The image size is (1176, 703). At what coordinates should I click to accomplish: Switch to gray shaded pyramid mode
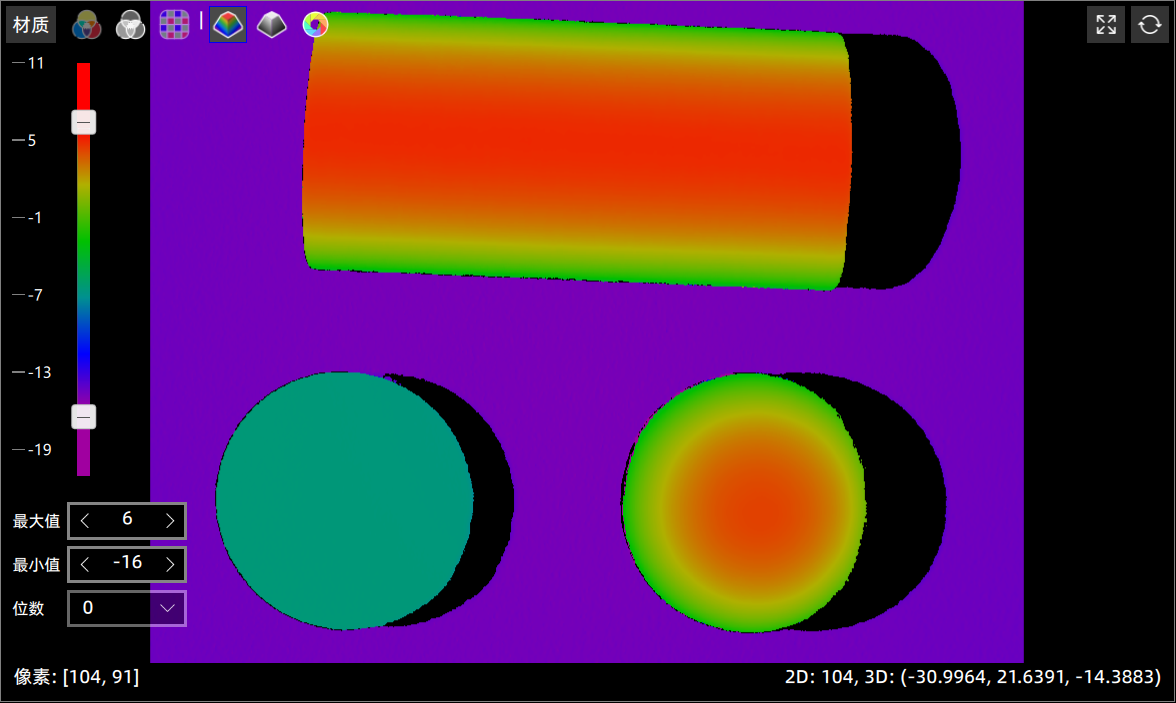coord(271,25)
